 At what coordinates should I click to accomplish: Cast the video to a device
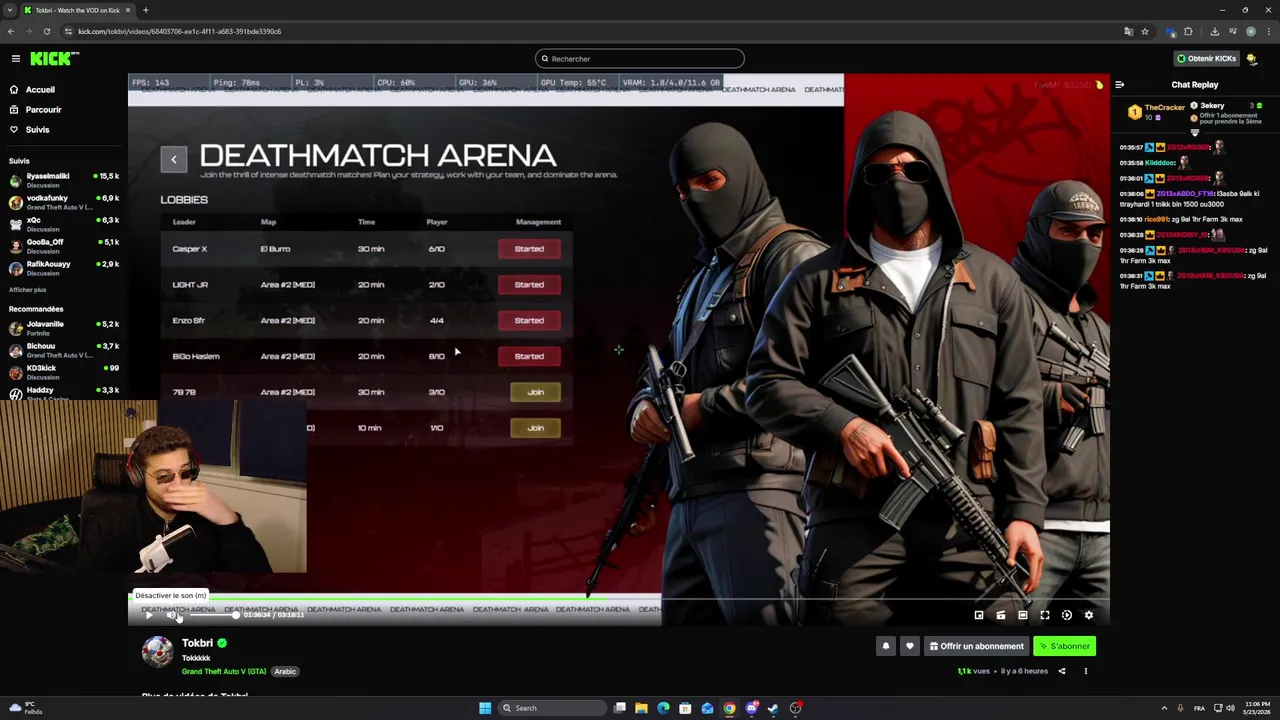(x=1001, y=616)
